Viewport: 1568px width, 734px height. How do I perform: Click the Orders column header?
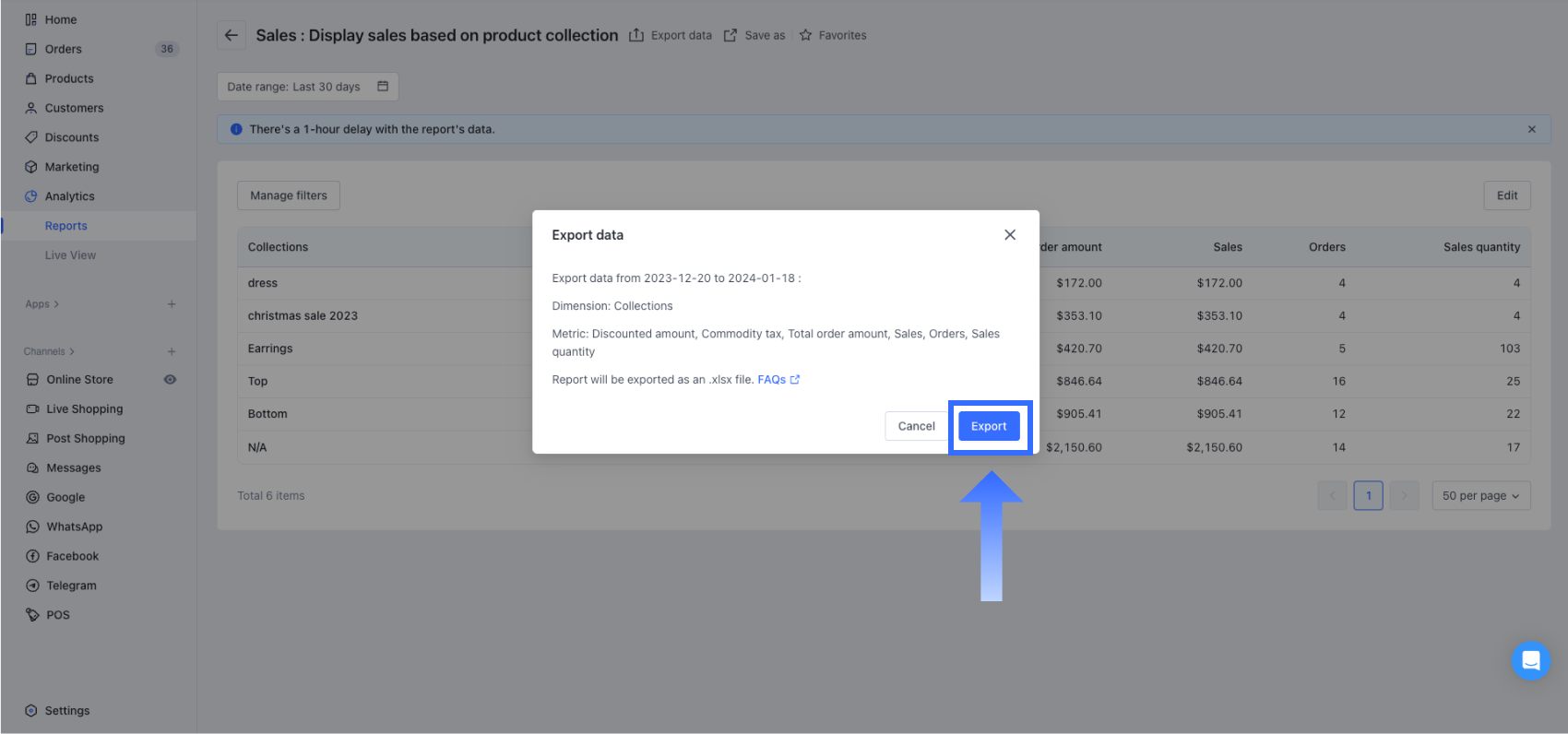point(1326,247)
